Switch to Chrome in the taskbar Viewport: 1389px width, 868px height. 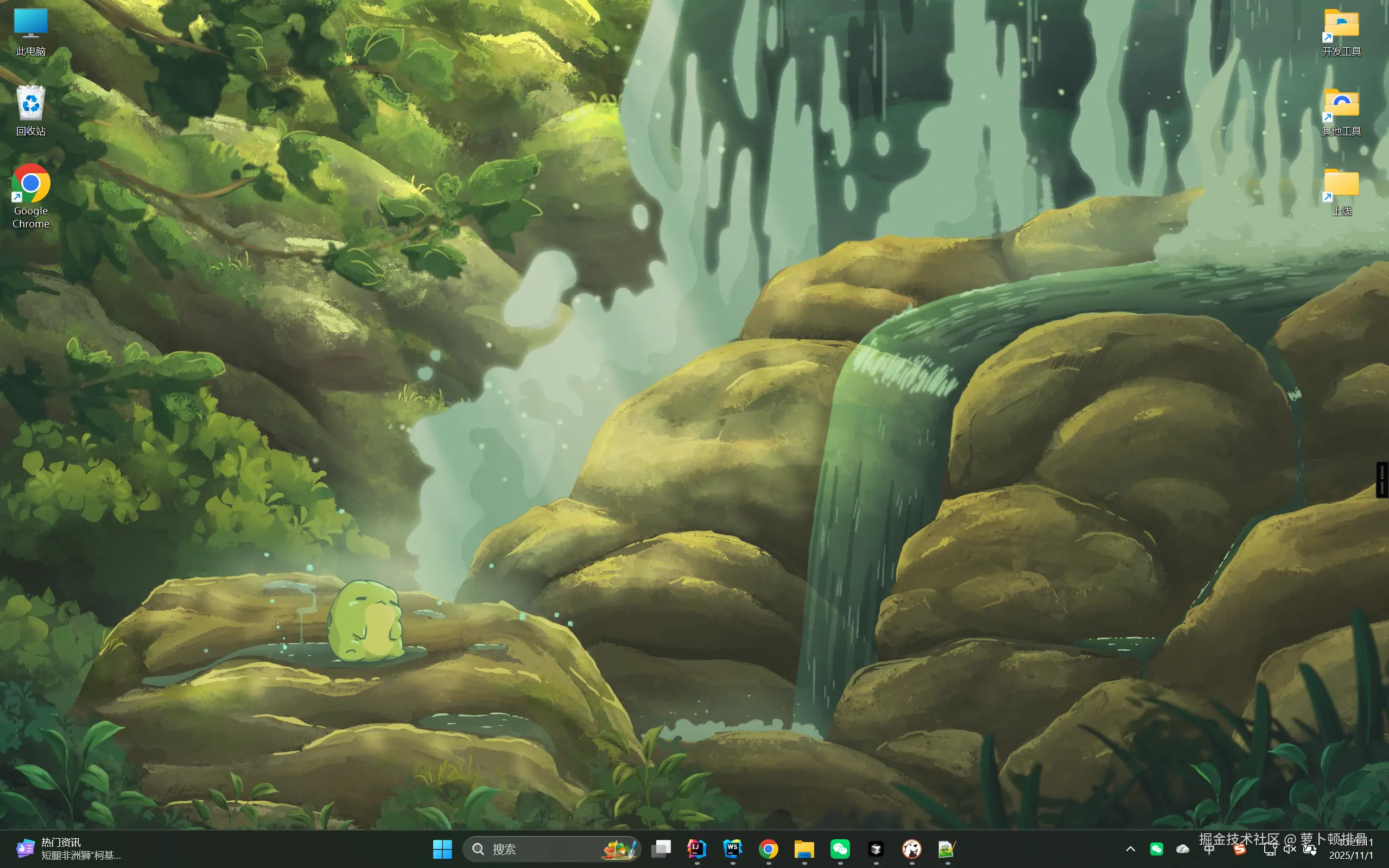point(769,848)
